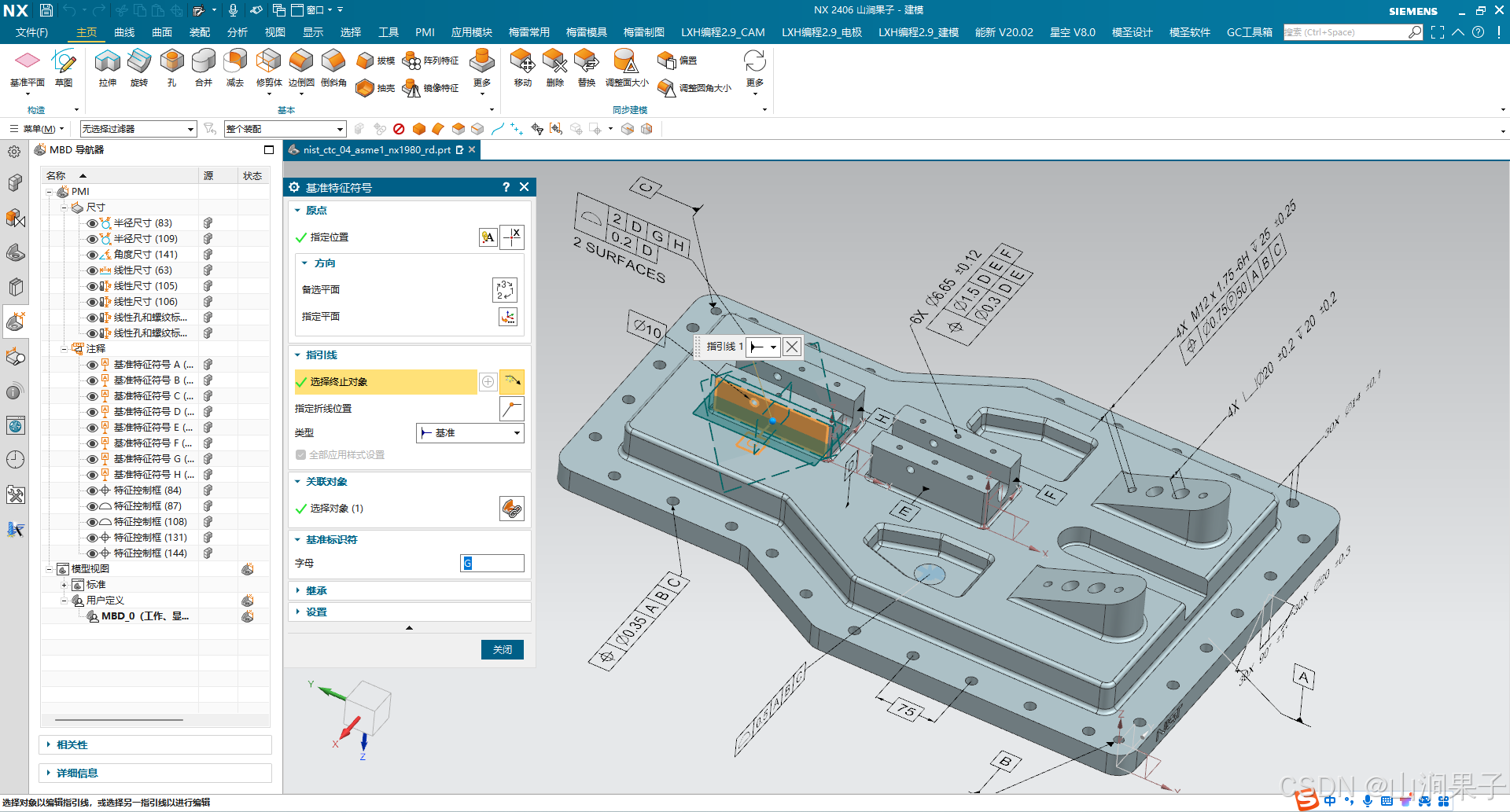This screenshot has height=812, width=1510.
Task: Toggle visibility of 基准特征符号 D
Action: coord(92,412)
